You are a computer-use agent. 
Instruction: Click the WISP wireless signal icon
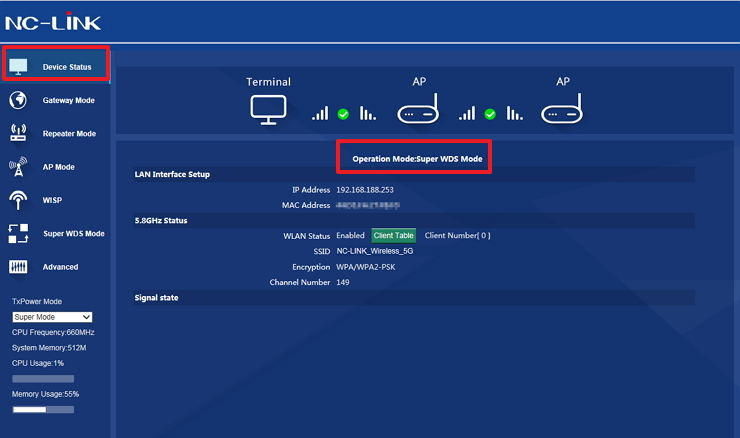point(18,200)
